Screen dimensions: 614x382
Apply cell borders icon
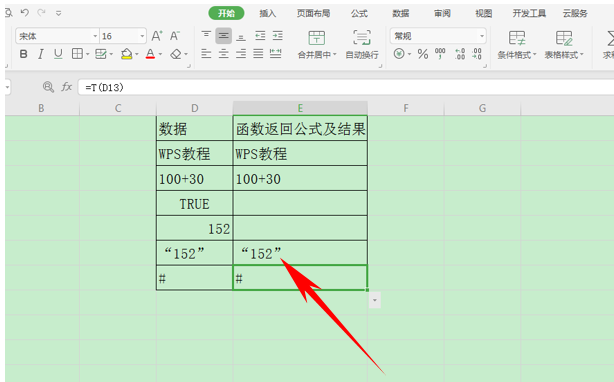pyautogui.click(x=77, y=54)
